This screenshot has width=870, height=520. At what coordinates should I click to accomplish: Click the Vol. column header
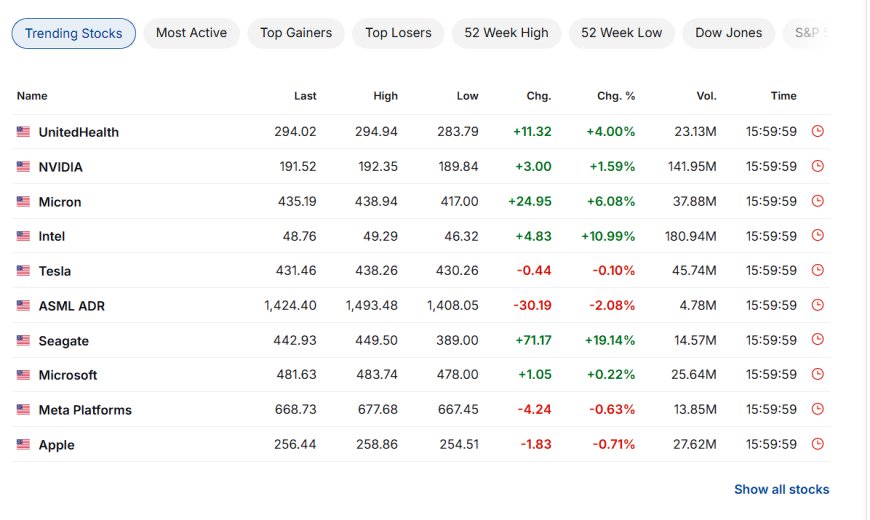pos(706,96)
